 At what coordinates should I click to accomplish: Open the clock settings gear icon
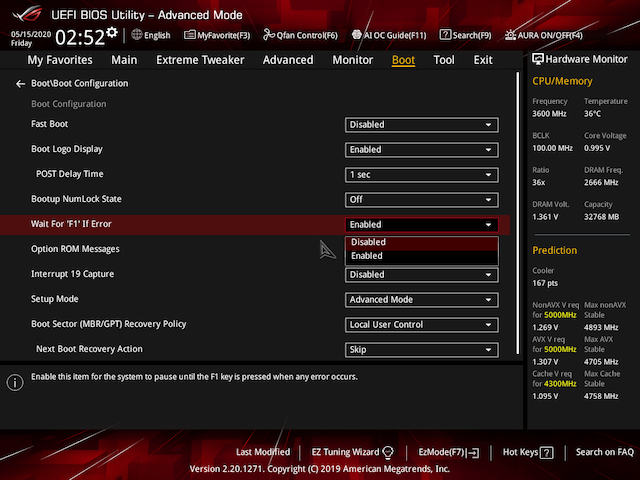pos(112,32)
